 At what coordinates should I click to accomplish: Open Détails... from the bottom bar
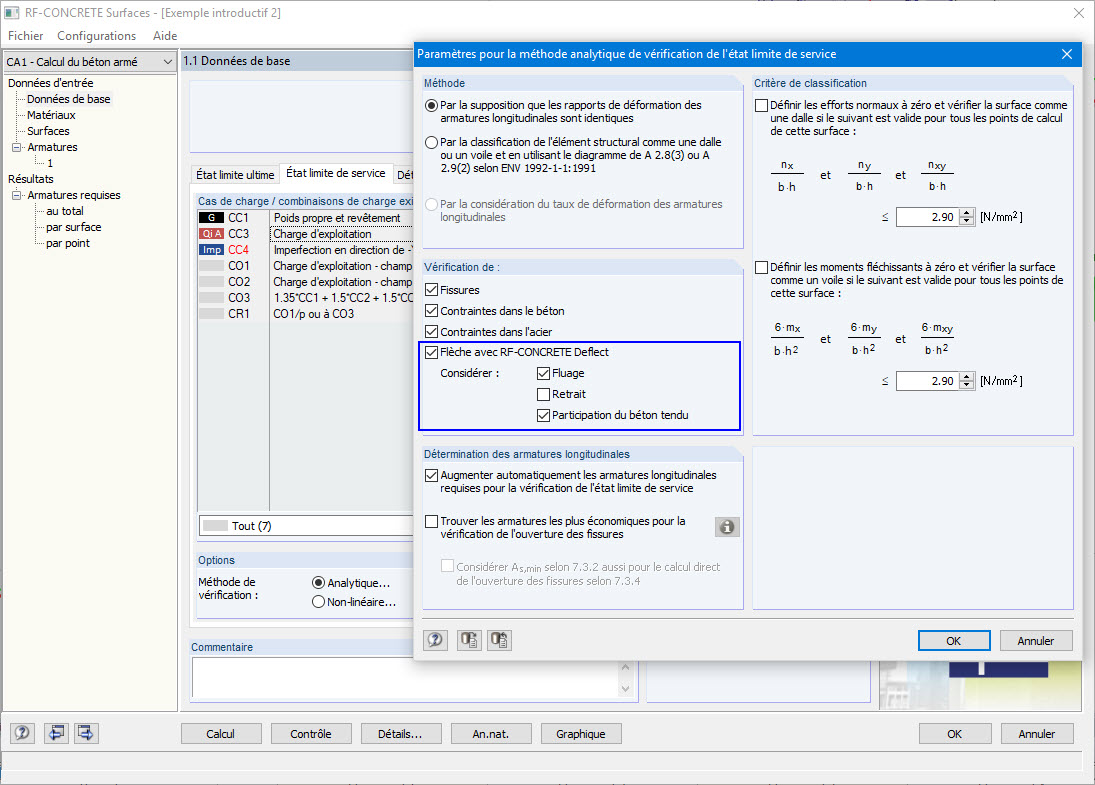[x=400, y=734]
